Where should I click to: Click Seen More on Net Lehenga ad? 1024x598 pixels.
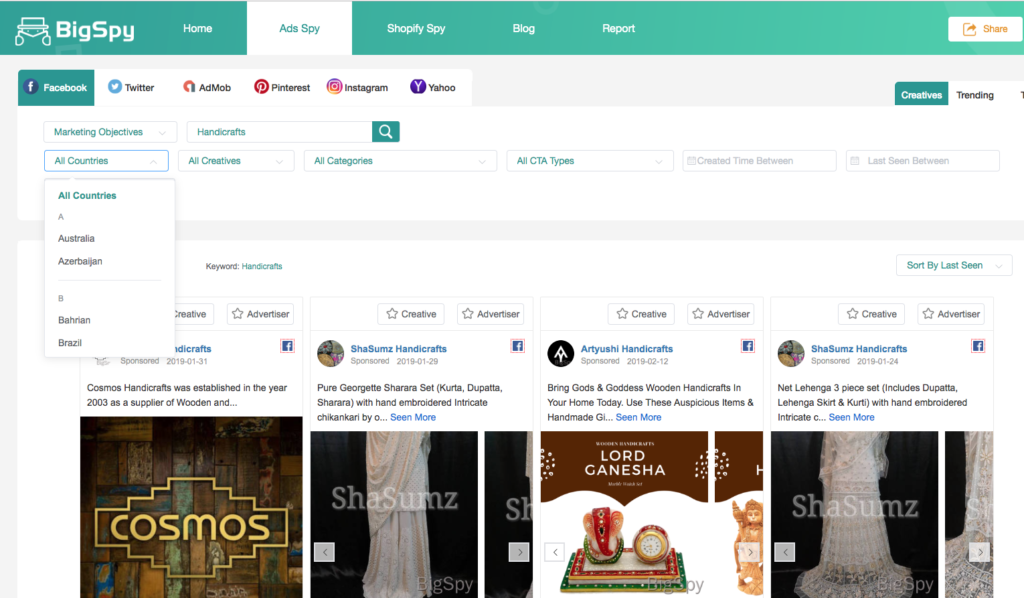click(x=851, y=417)
